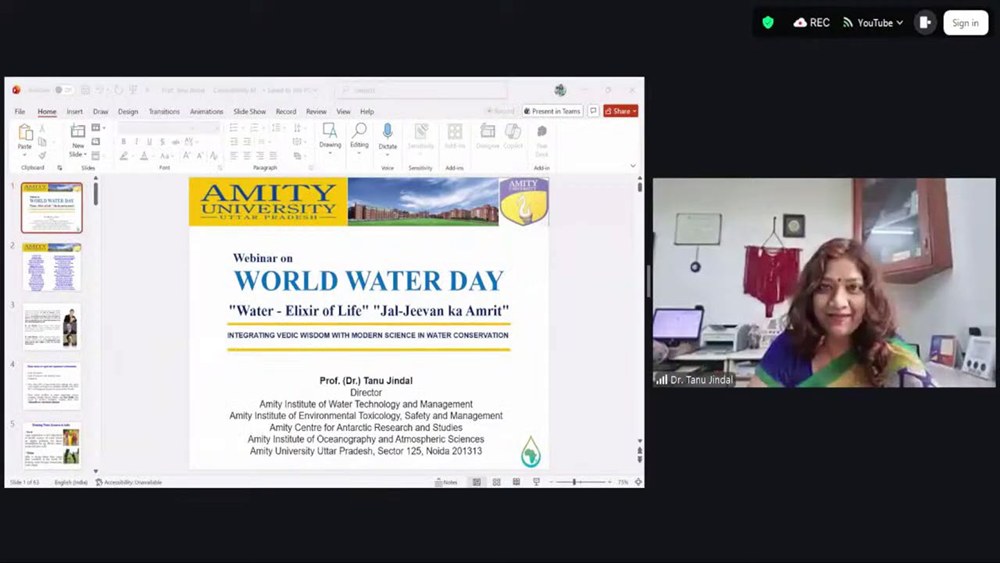Viewport: 1000px width, 563px height.
Task: Collapse the ribbon with chevron arrow
Action: tap(633, 166)
